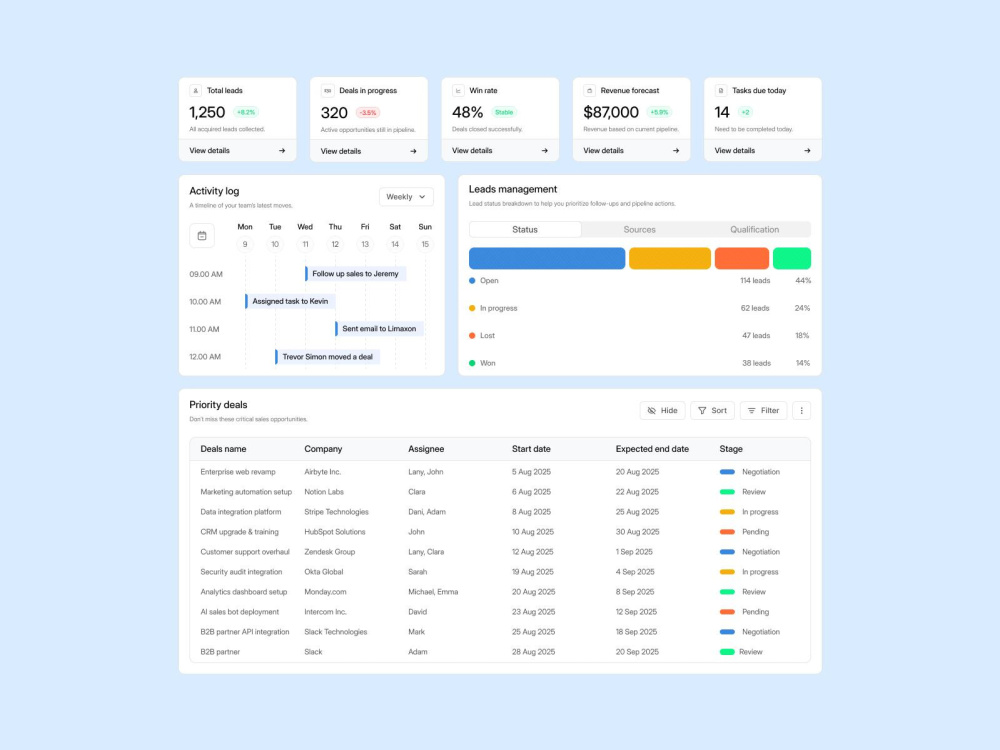Image resolution: width=1000 pixels, height=750 pixels.
Task: Open the 'Follow up sales to Jeremy' event
Action: coord(355,274)
